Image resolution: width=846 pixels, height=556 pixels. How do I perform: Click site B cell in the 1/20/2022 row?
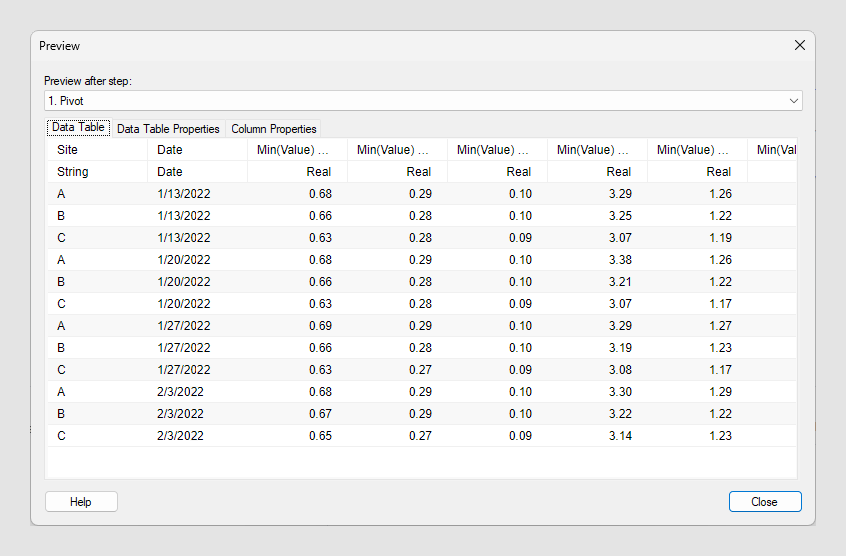pos(96,282)
